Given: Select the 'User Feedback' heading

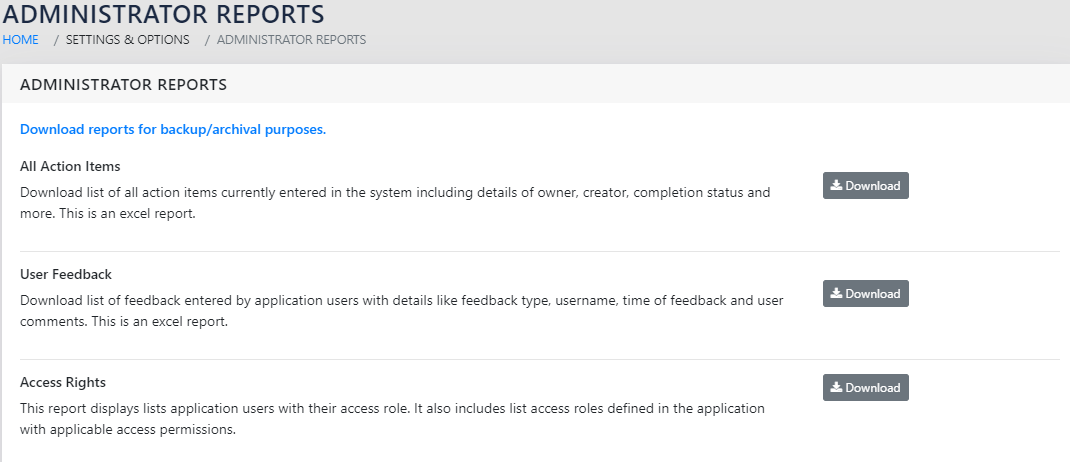Looking at the screenshot, I should coord(66,274).
